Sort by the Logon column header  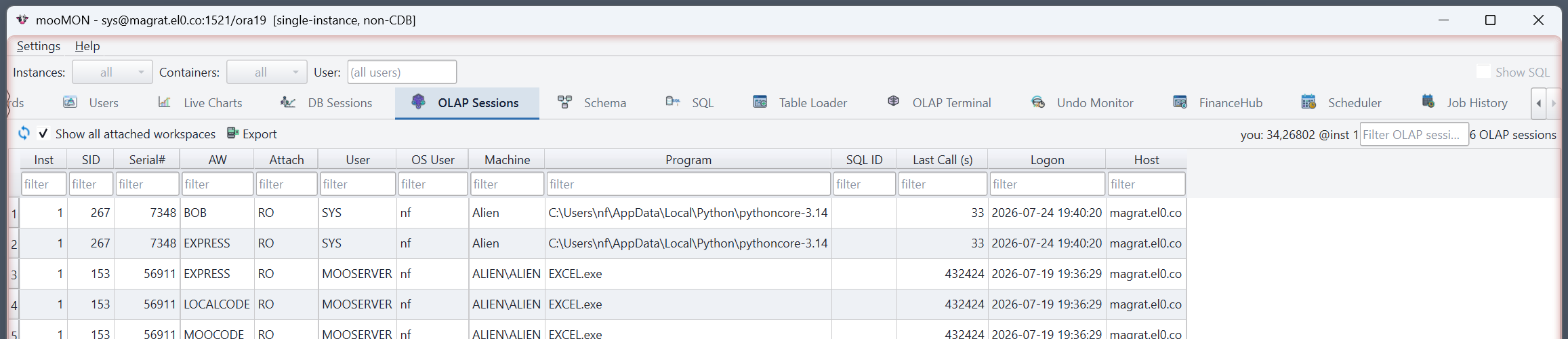coord(1048,159)
